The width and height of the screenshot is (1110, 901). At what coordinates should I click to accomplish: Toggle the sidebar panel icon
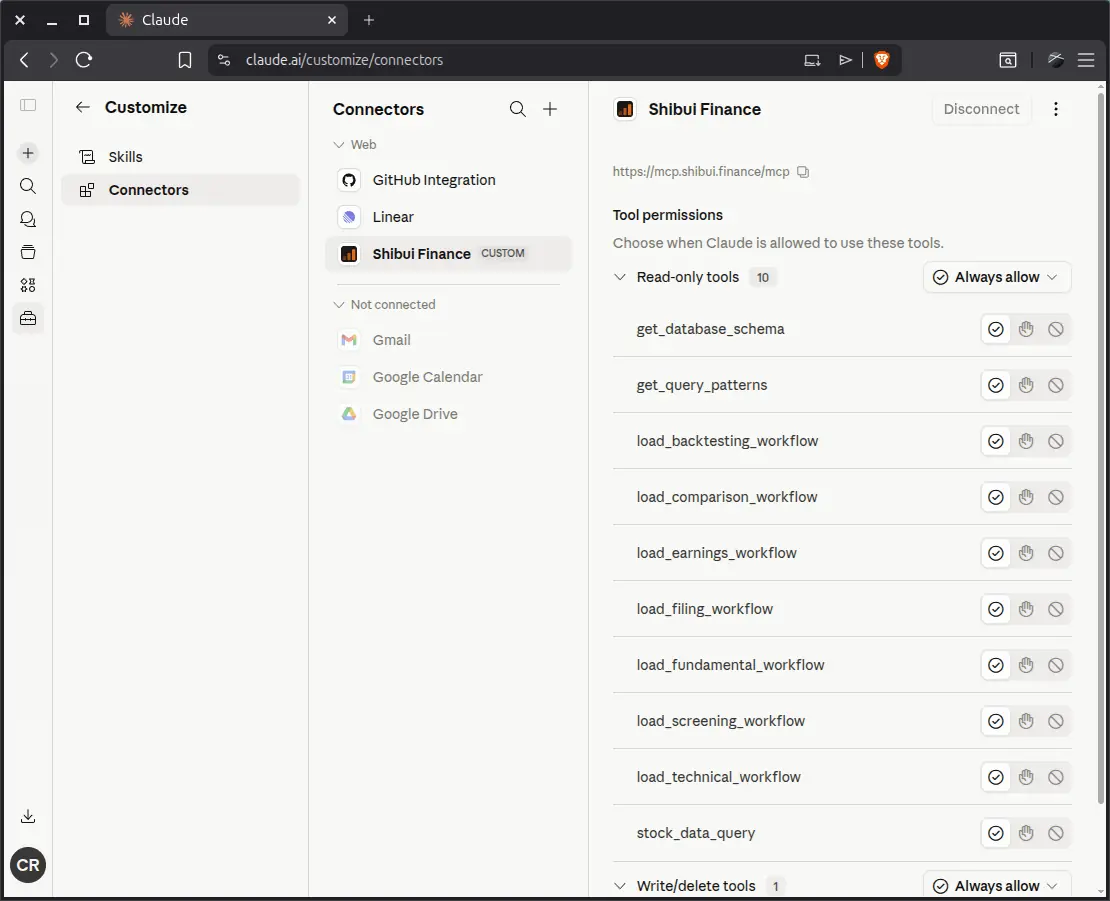click(x=28, y=105)
